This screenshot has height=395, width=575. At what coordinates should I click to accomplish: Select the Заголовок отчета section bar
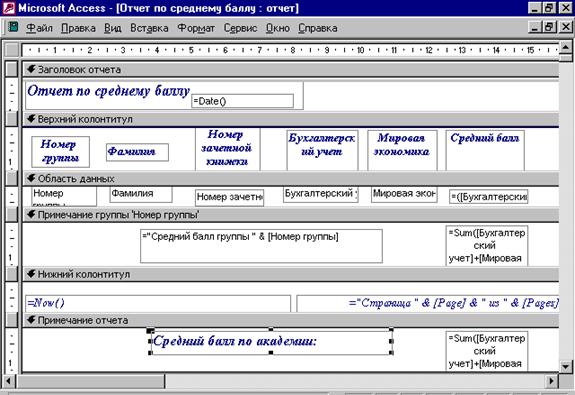point(290,69)
